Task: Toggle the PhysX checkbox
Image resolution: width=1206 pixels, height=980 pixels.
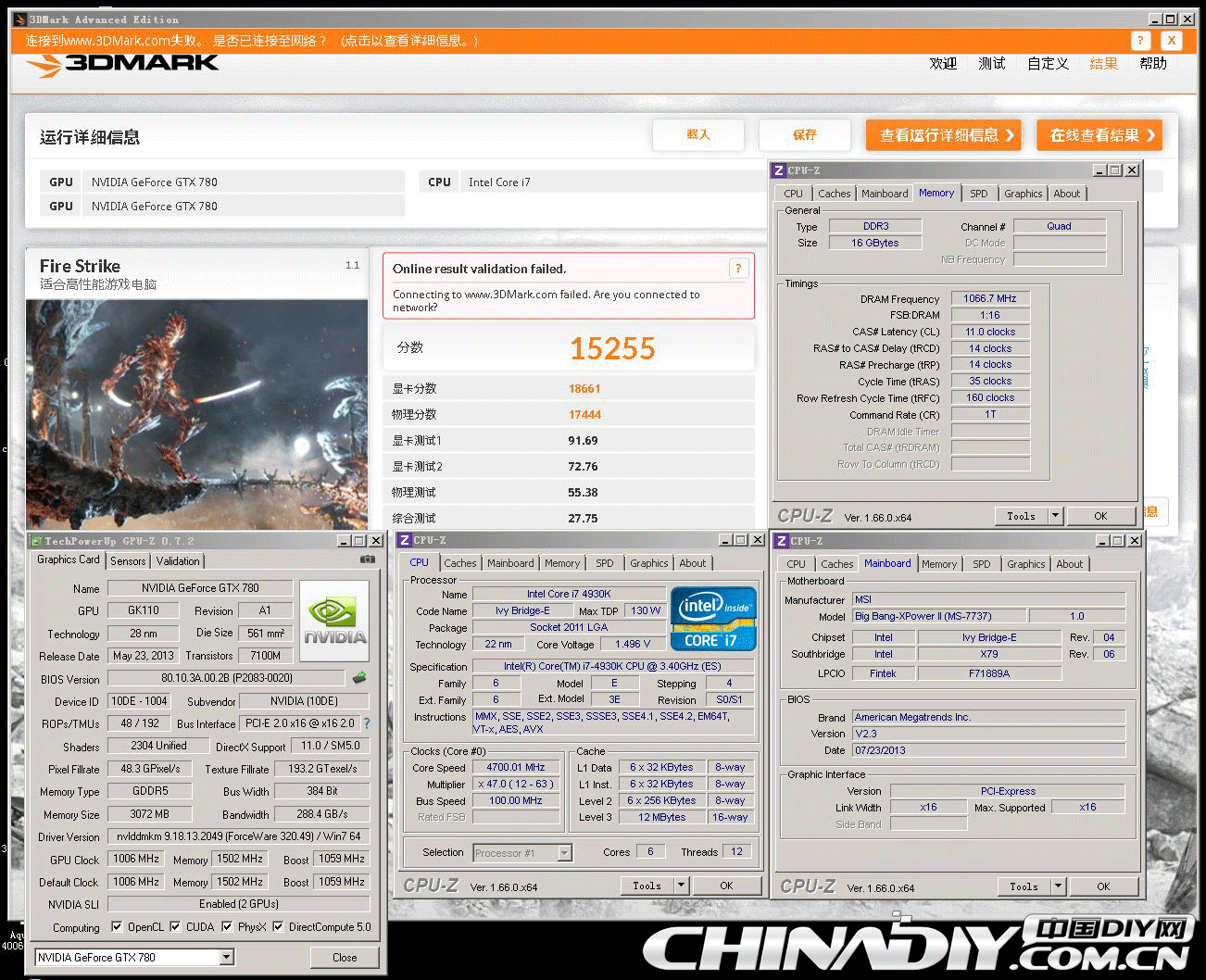Action: [x=227, y=926]
